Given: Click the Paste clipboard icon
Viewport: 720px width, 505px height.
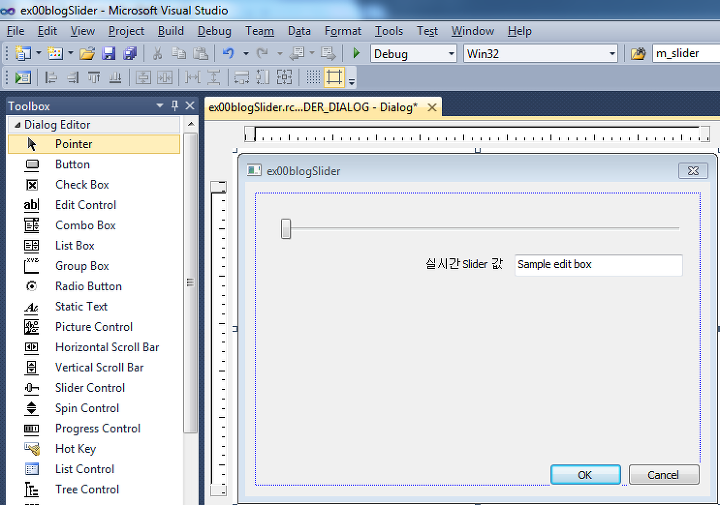Looking at the screenshot, I should [x=200, y=54].
